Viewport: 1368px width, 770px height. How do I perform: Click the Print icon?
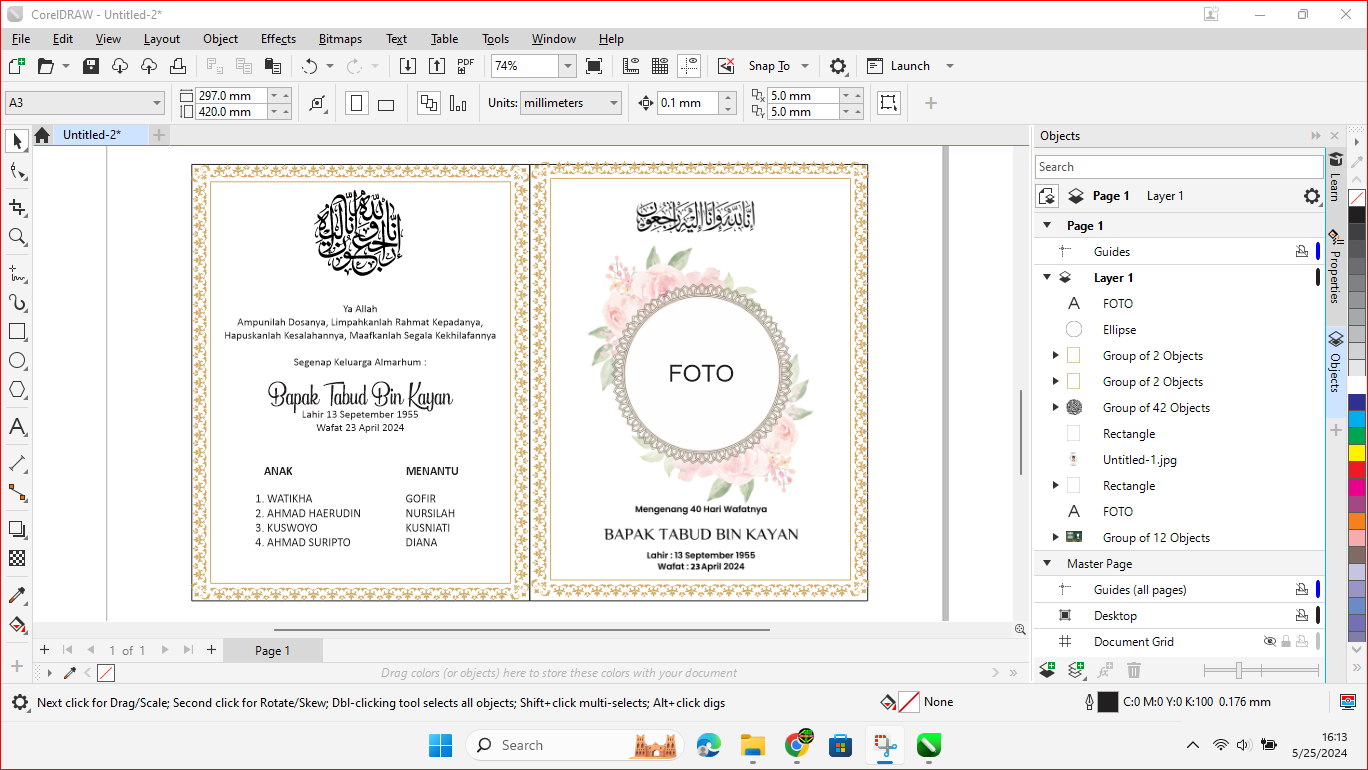coord(178,66)
